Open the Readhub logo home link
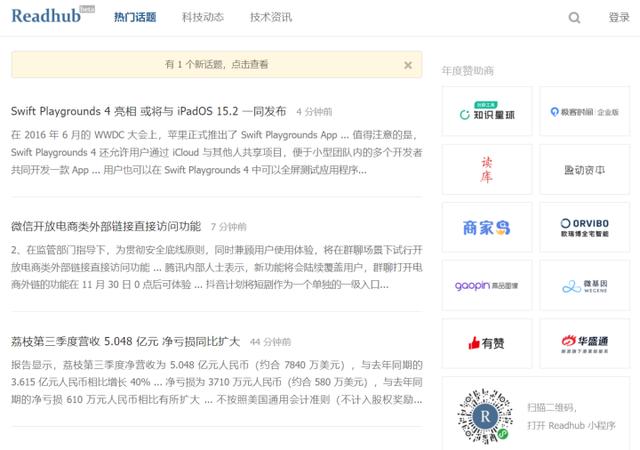The image size is (640, 450). click(x=46, y=16)
